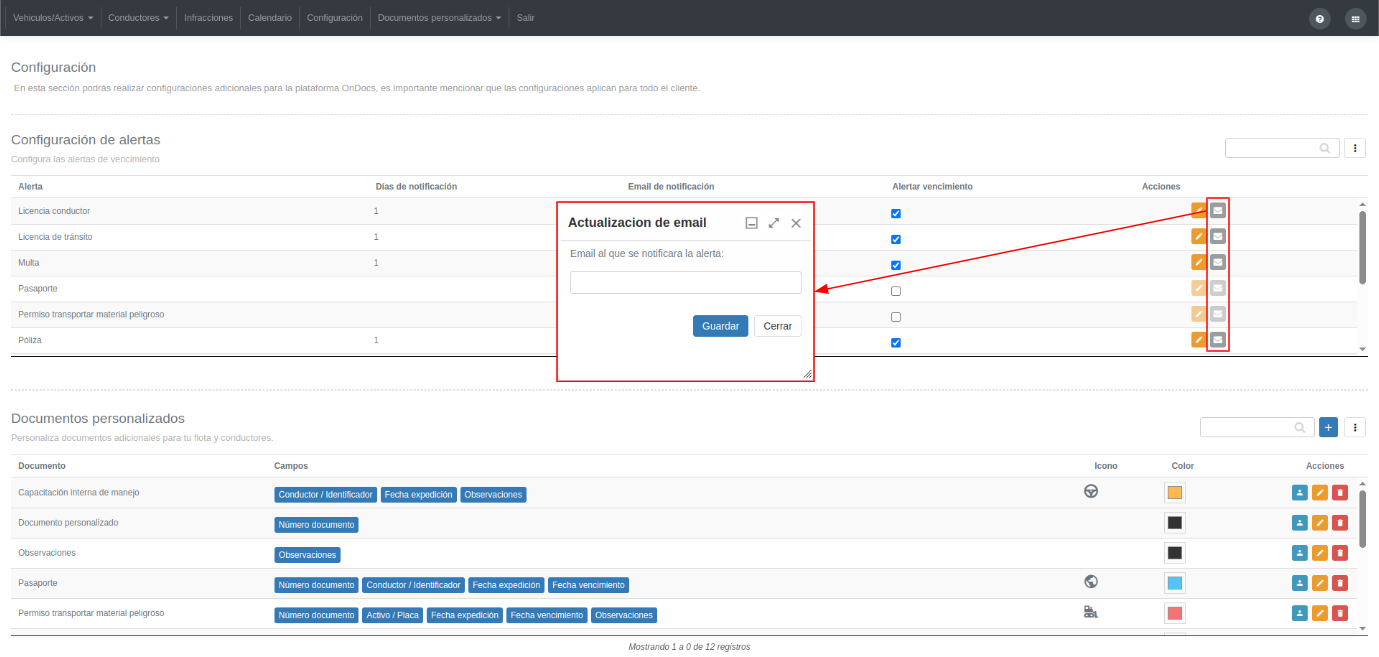
Task: Open the Vehículos/Activos dropdown menu
Action: click(53, 18)
